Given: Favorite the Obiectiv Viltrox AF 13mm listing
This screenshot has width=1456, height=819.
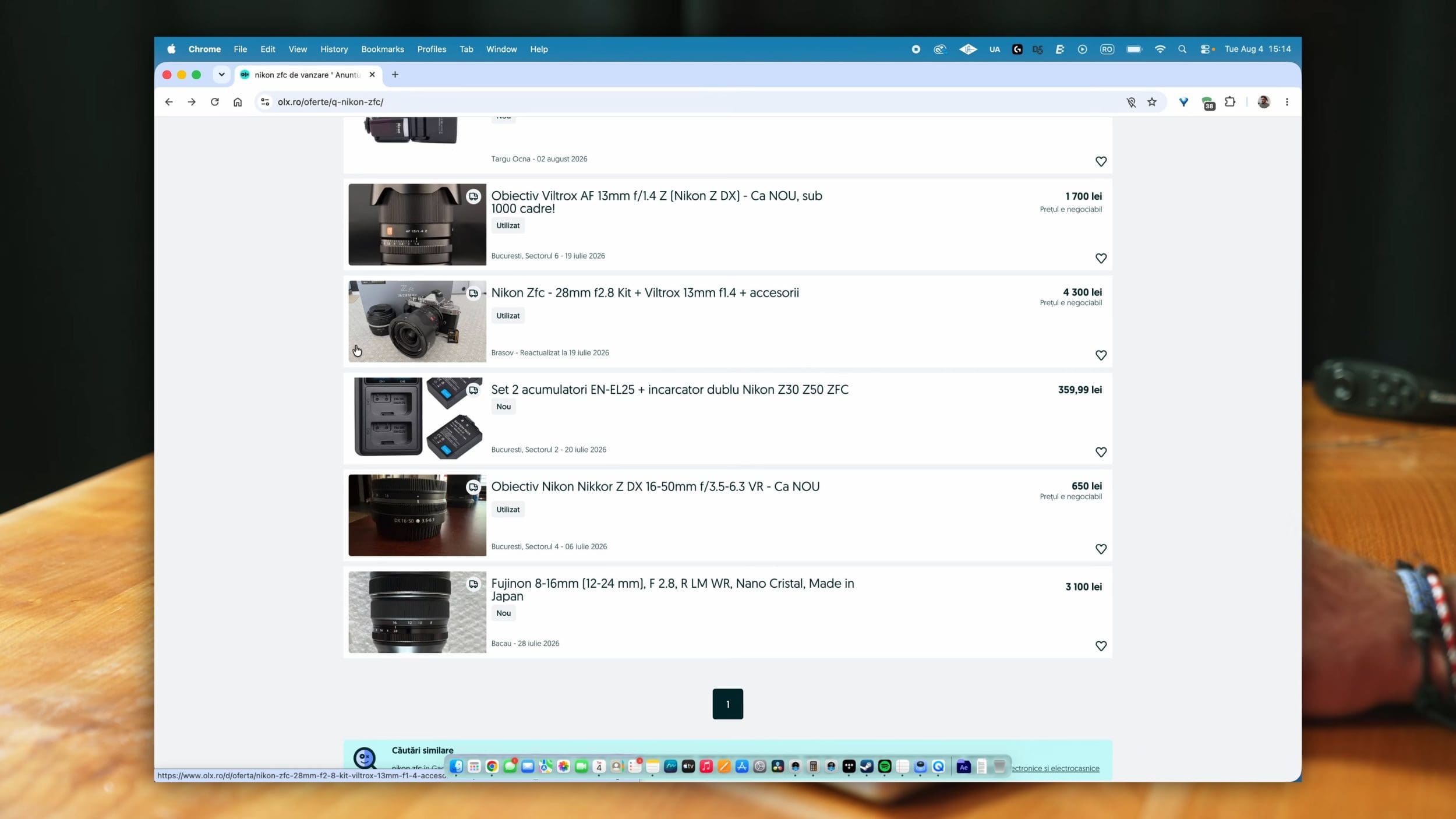Looking at the screenshot, I should (1101, 258).
